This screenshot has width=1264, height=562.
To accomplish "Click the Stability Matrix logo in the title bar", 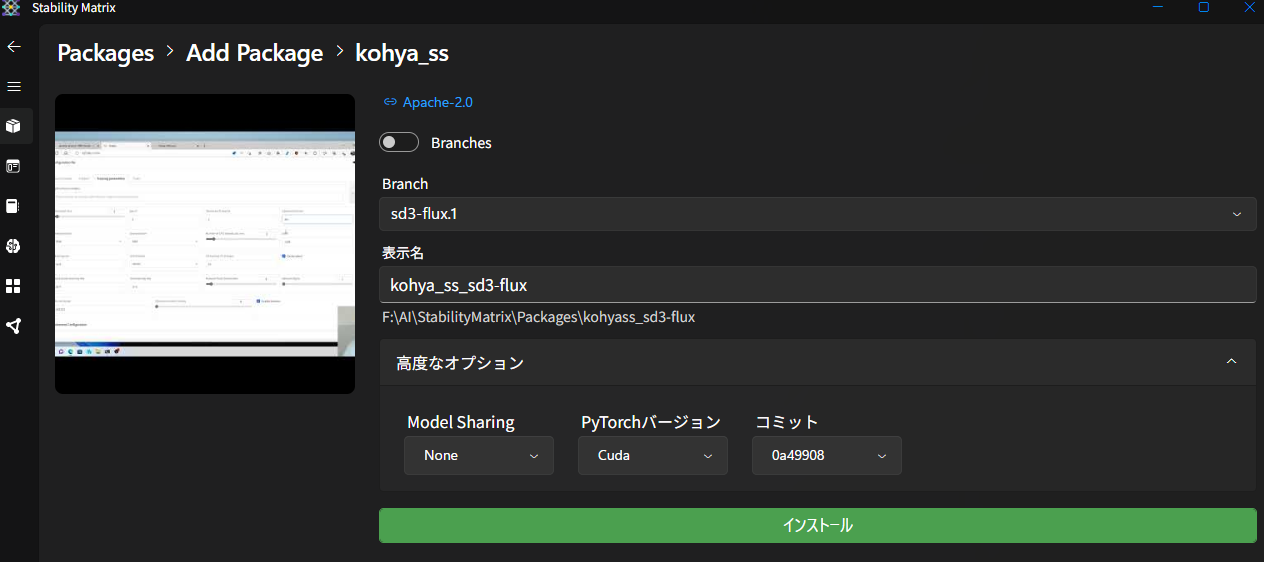I will 11,8.
